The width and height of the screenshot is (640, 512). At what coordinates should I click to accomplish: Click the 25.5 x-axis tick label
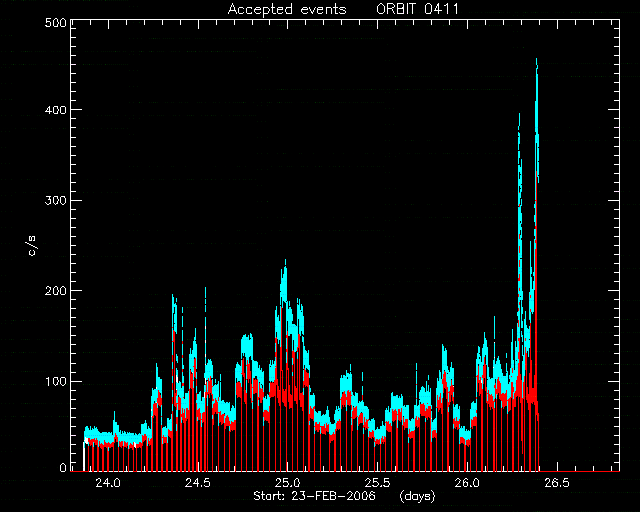377,483
